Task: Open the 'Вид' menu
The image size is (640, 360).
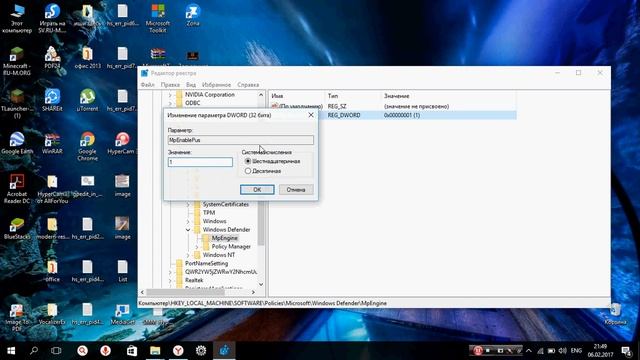Action: [191, 85]
